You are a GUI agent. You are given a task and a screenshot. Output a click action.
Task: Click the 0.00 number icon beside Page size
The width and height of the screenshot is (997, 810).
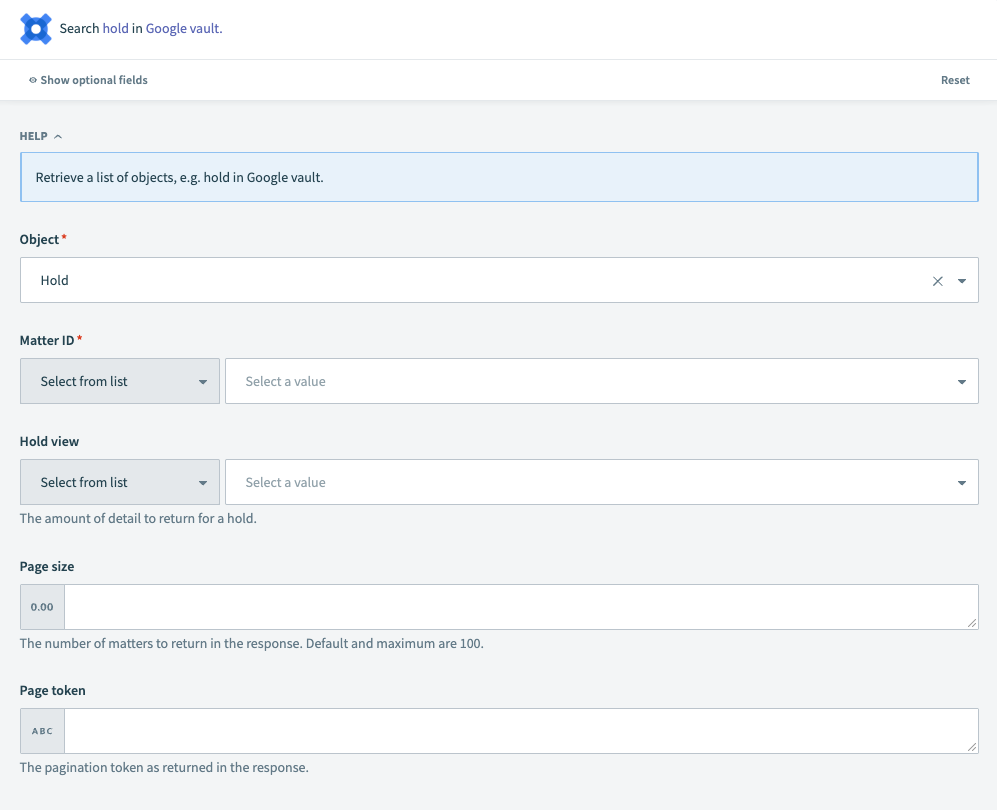click(41, 606)
